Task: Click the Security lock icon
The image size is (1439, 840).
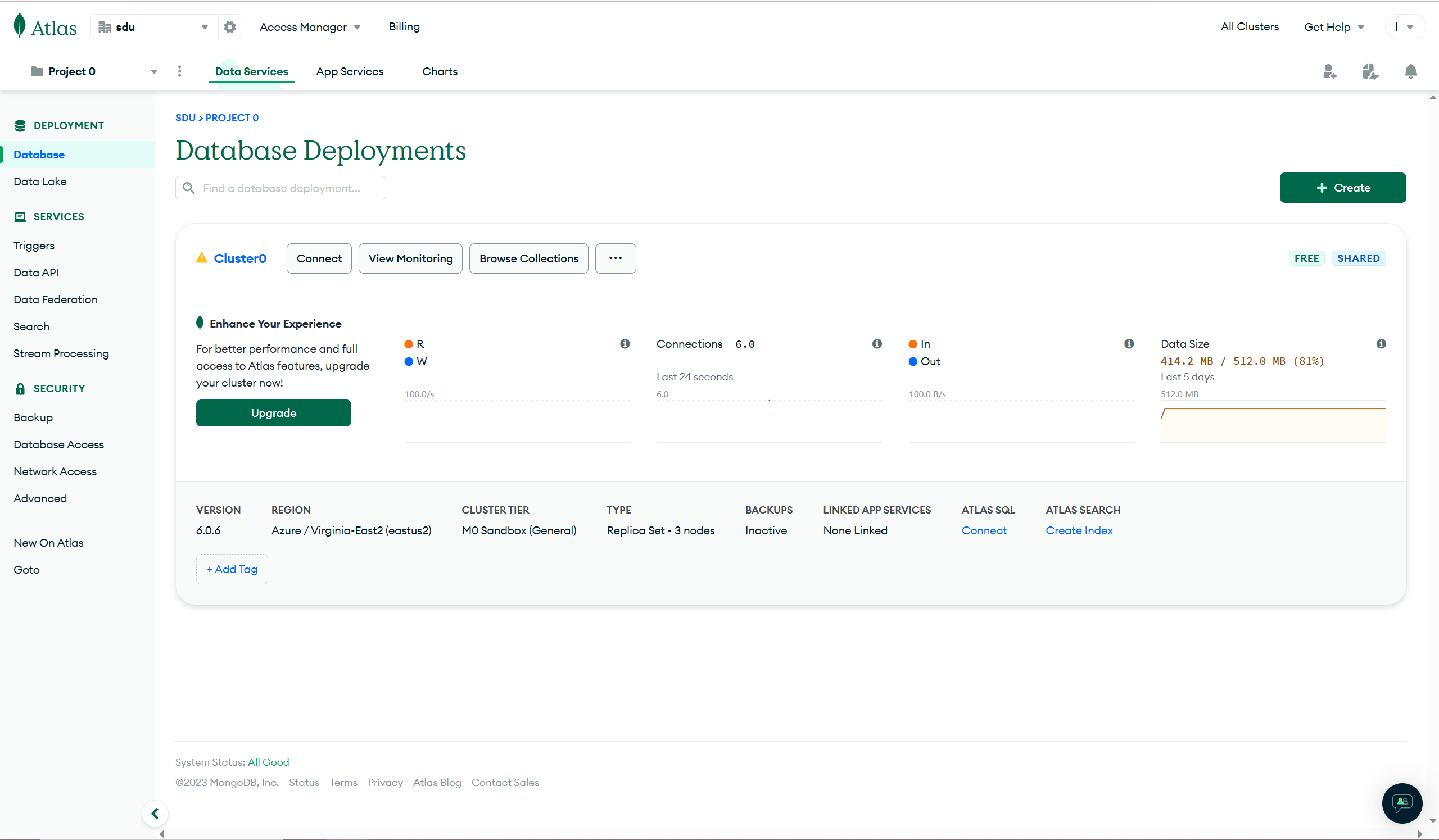Action: tap(20, 389)
